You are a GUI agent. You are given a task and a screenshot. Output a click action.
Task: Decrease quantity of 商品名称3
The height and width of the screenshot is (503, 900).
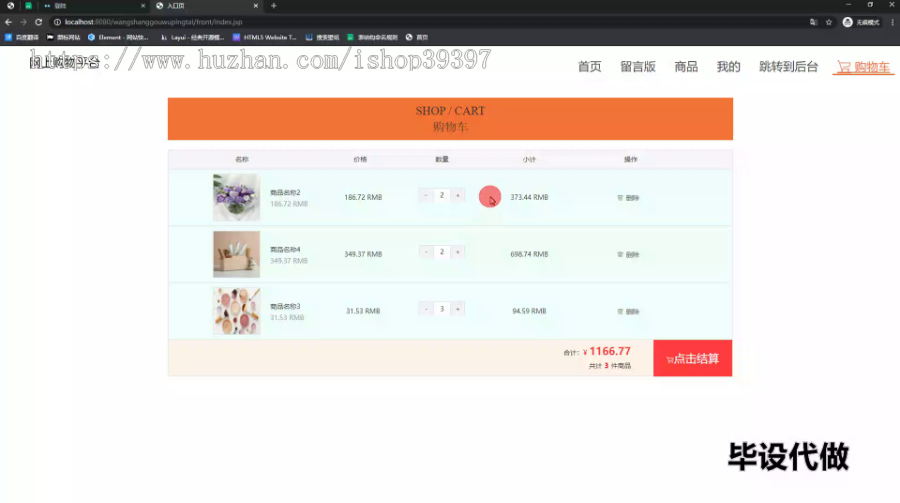click(x=426, y=309)
